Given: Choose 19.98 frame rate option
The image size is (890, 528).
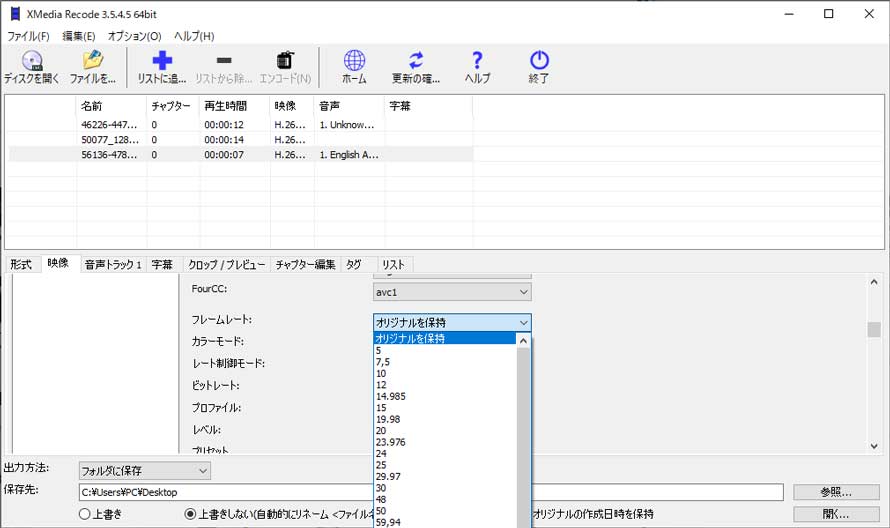Looking at the screenshot, I should point(445,419).
